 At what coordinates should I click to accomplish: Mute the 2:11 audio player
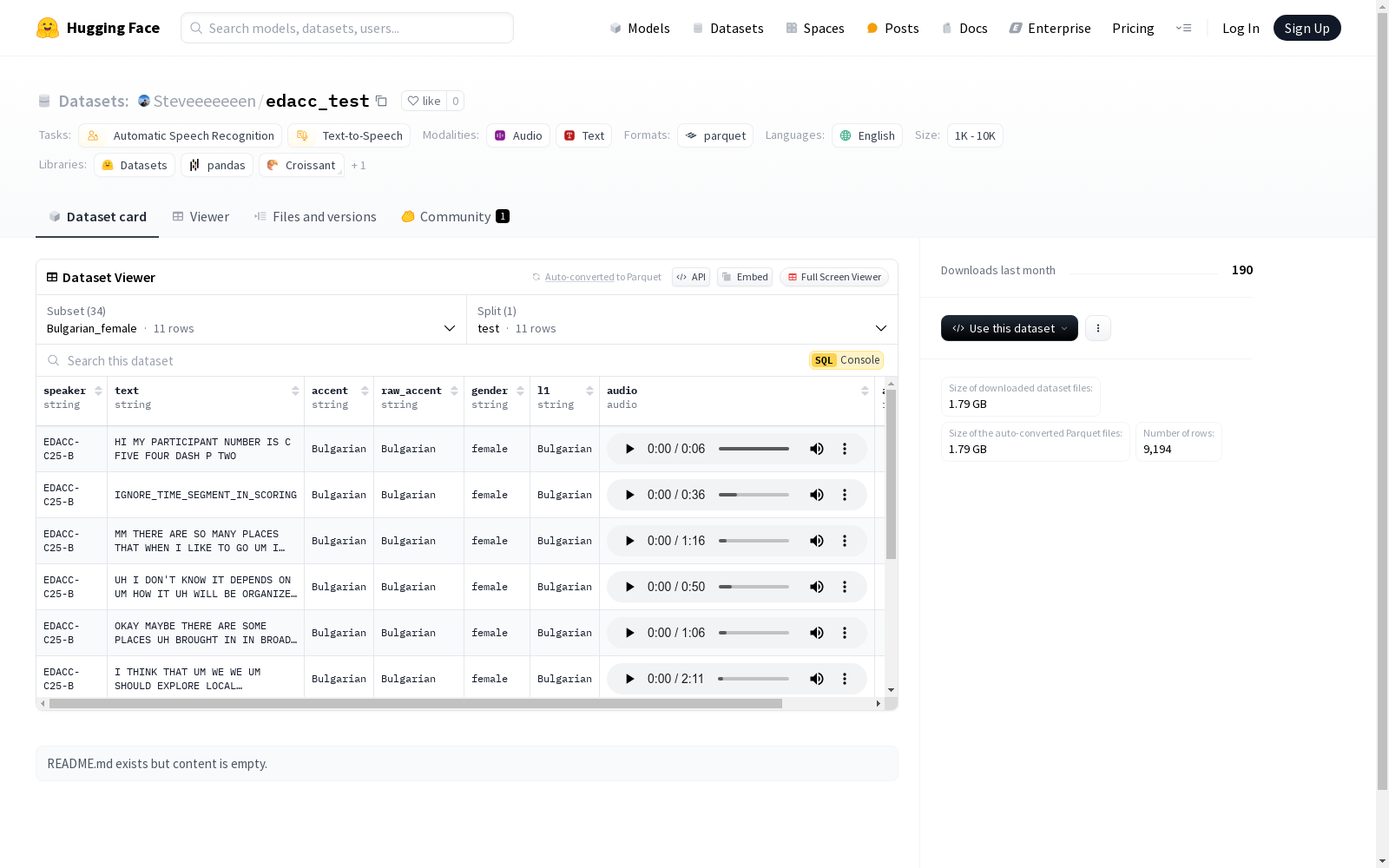[817, 679]
